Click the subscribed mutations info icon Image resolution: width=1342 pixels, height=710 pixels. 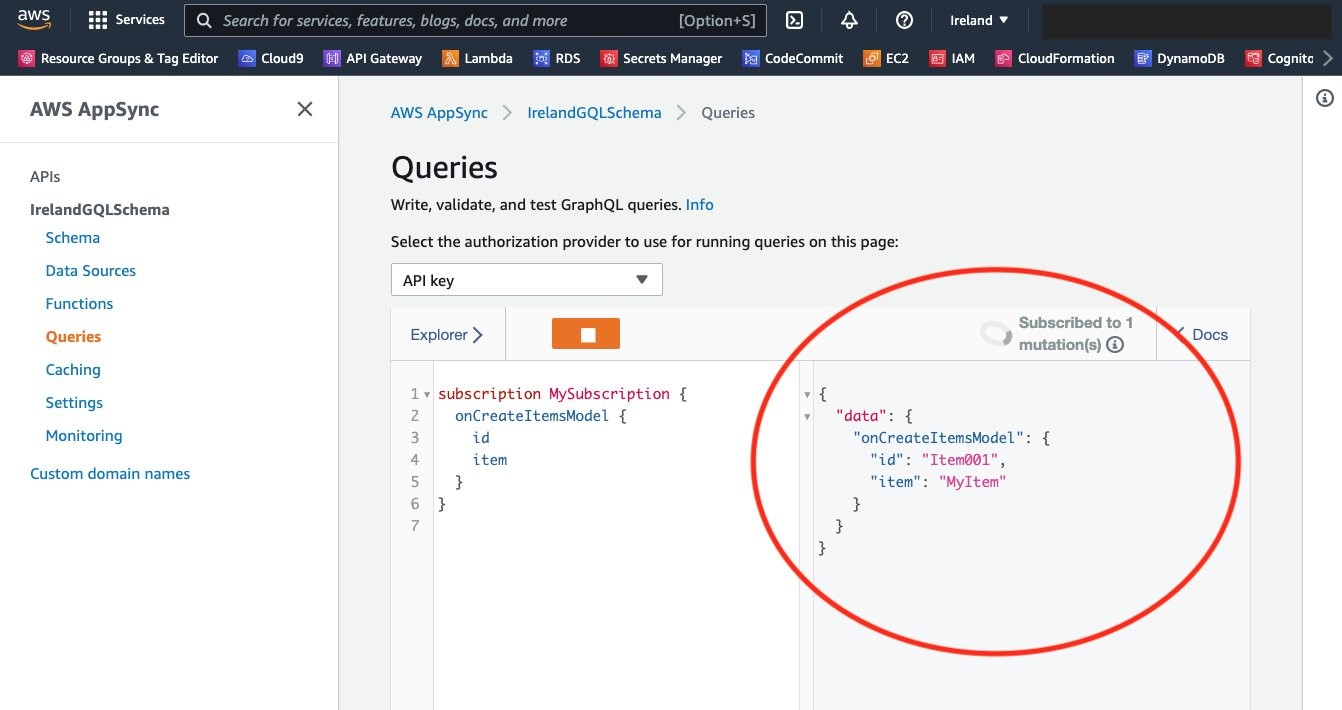point(1115,344)
